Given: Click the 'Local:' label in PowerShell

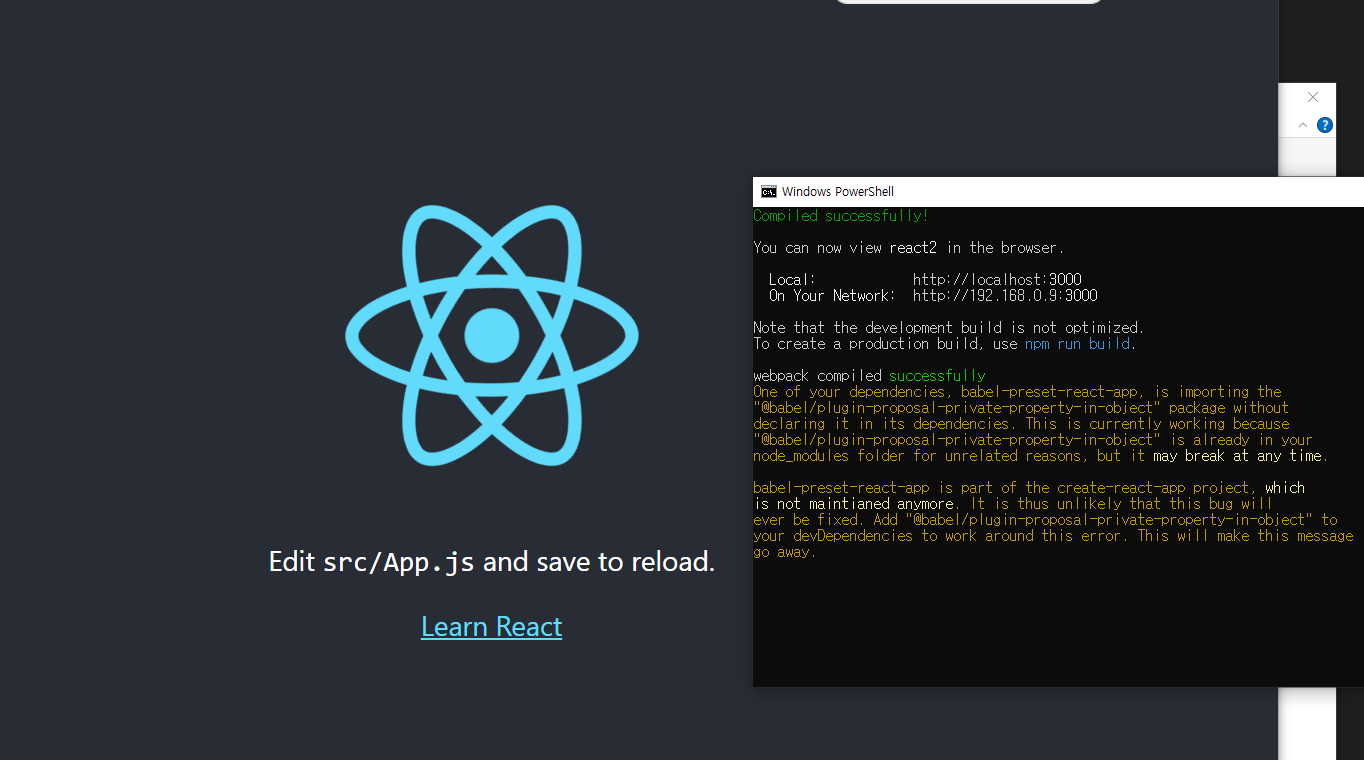Looking at the screenshot, I should tap(793, 280).
